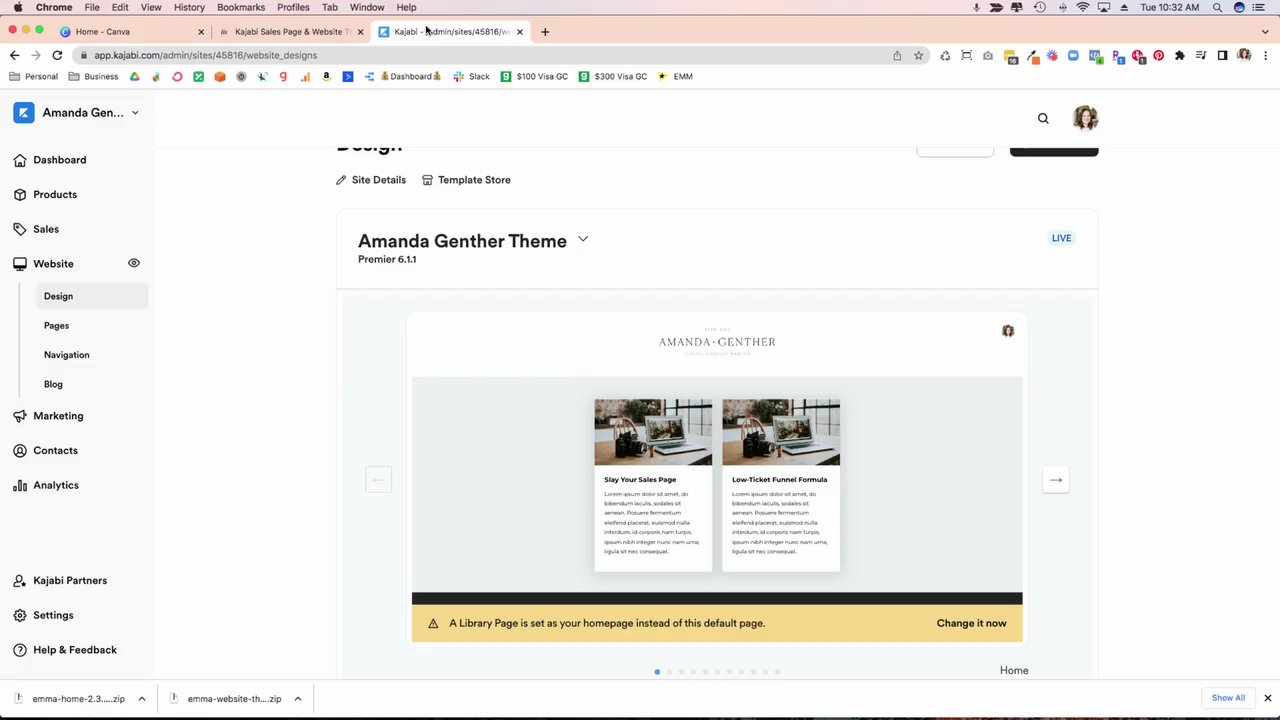This screenshot has height=720, width=1280.
Task: Open the user profile avatar menu
Action: coord(1085,118)
